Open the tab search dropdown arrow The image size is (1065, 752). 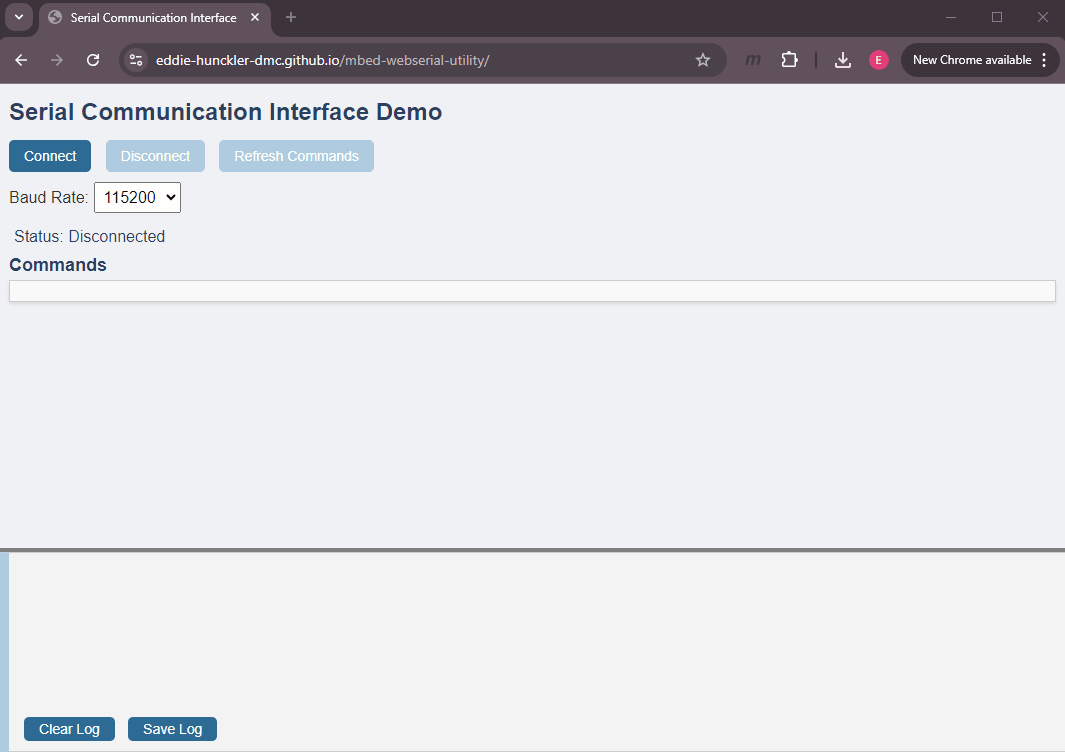pos(19,17)
